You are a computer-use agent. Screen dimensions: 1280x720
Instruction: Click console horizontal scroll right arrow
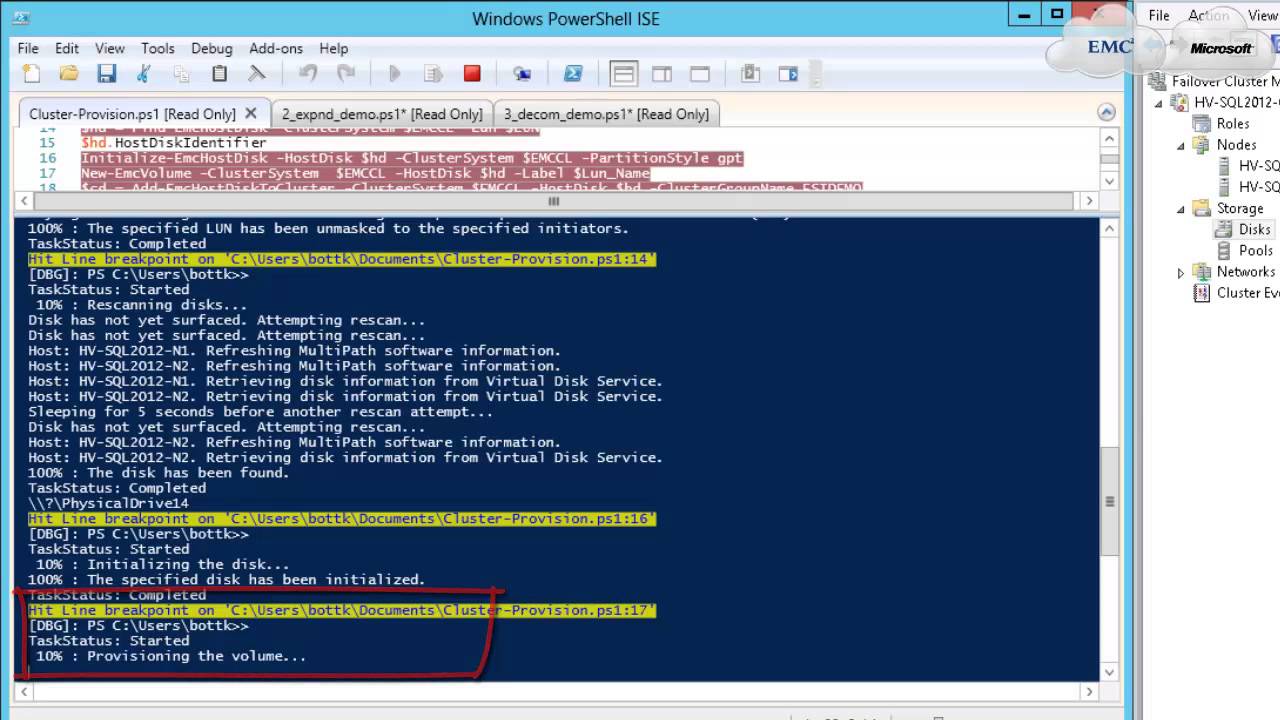point(1091,691)
